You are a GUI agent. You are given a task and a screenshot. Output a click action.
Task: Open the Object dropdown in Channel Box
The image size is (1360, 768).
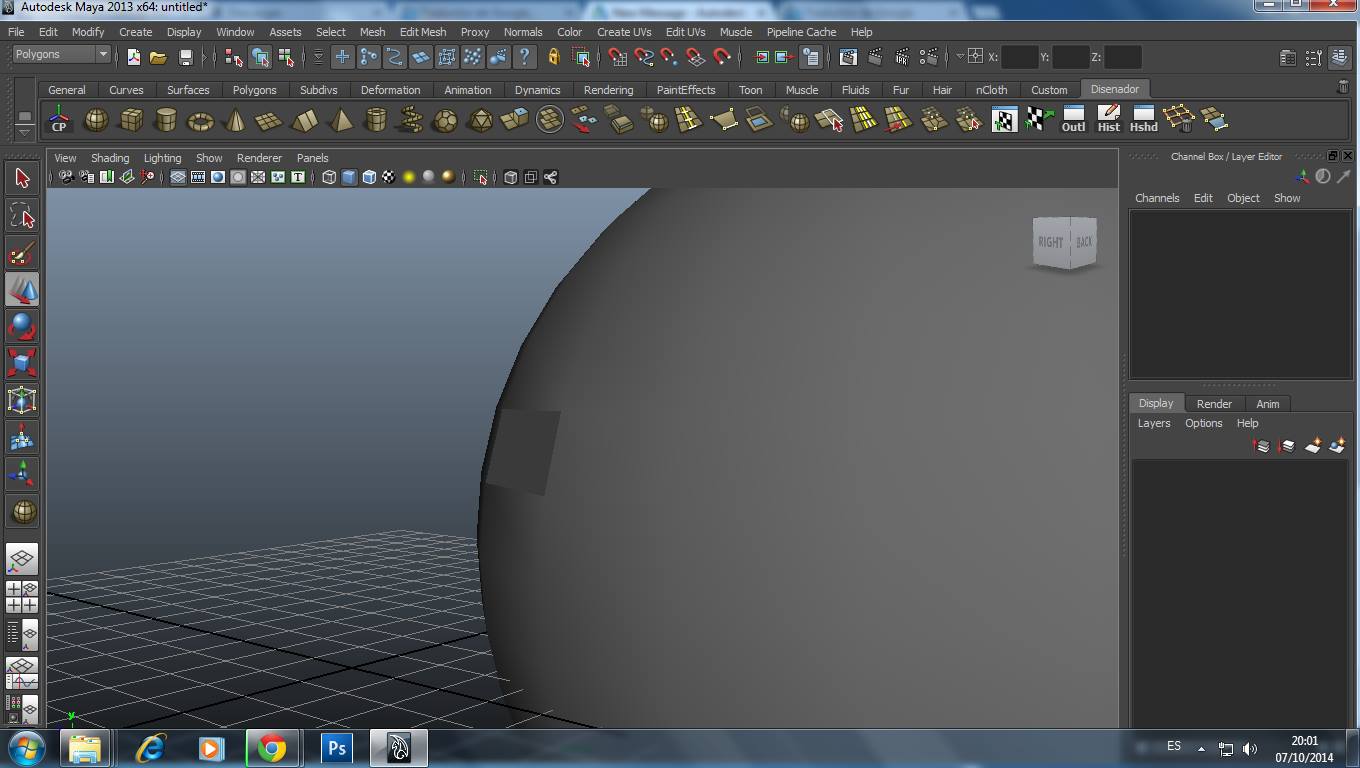1243,198
